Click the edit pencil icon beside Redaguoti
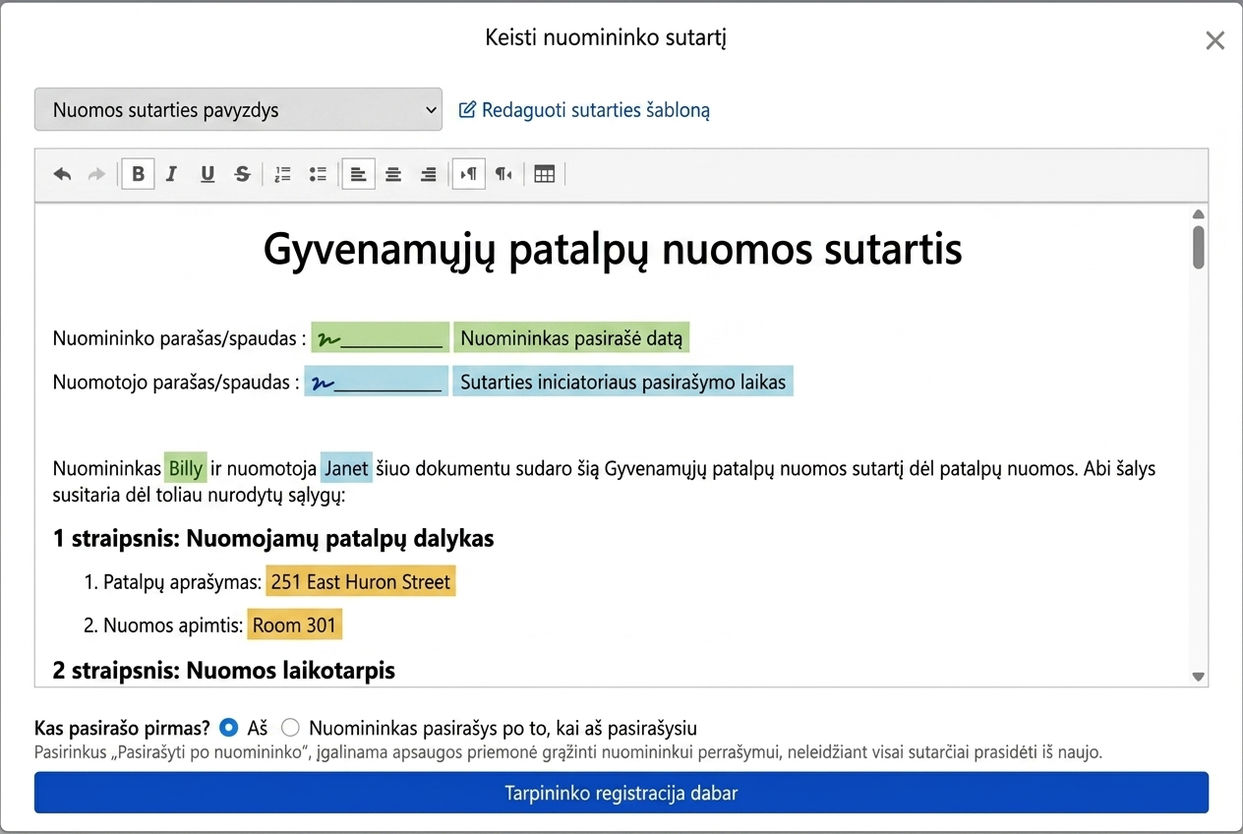 tap(467, 110)
